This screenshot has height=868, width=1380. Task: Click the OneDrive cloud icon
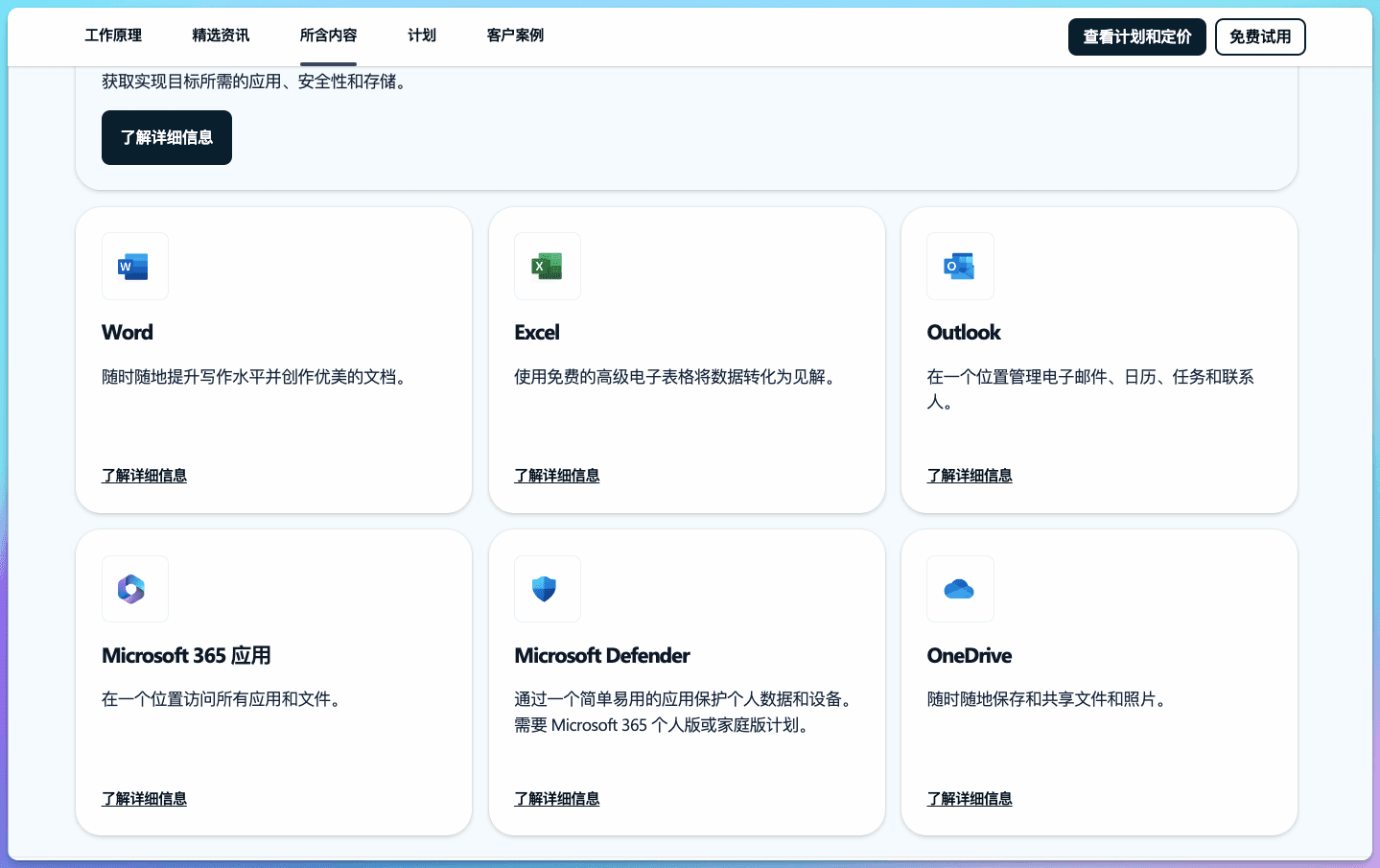959,589
